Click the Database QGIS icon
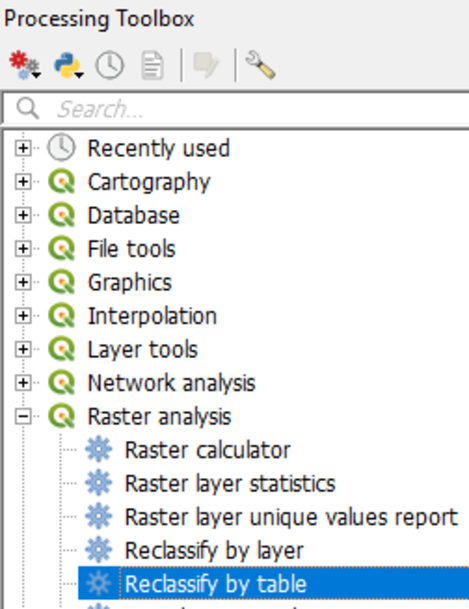This screenshot has width=469, height=609. coord(61,215)
